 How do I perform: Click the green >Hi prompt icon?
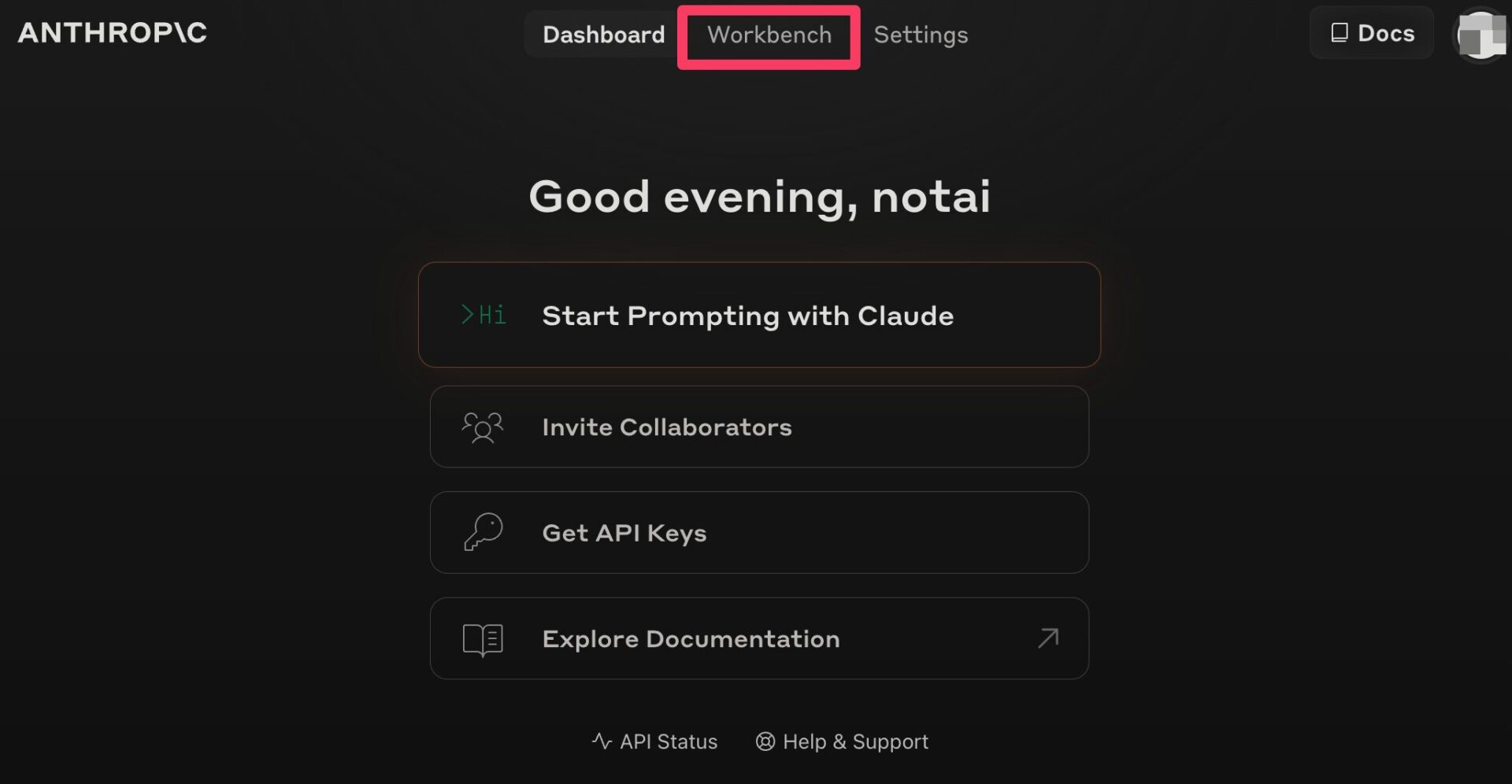pyautogui.click(x=484, y=315)
